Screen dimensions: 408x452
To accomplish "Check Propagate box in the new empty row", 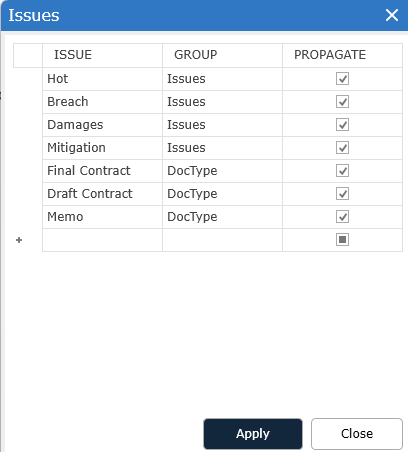I will click(342, 240).
